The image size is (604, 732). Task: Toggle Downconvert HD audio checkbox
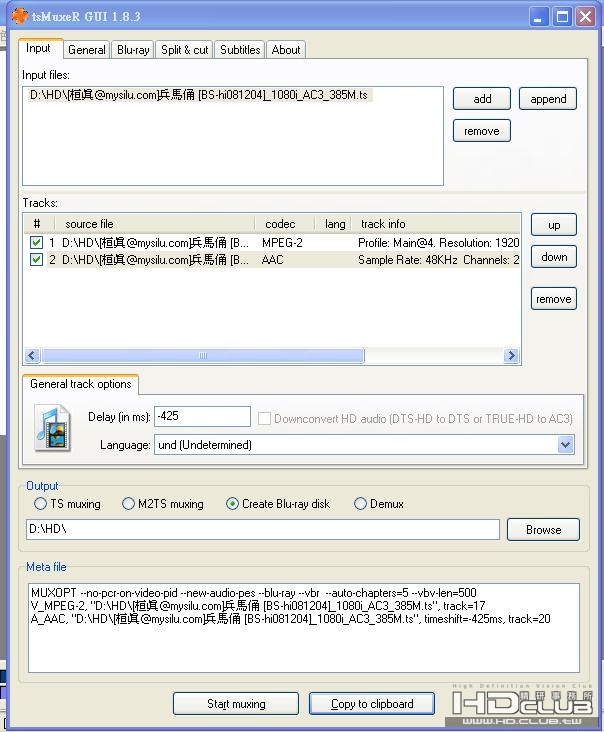coord(264,418)
